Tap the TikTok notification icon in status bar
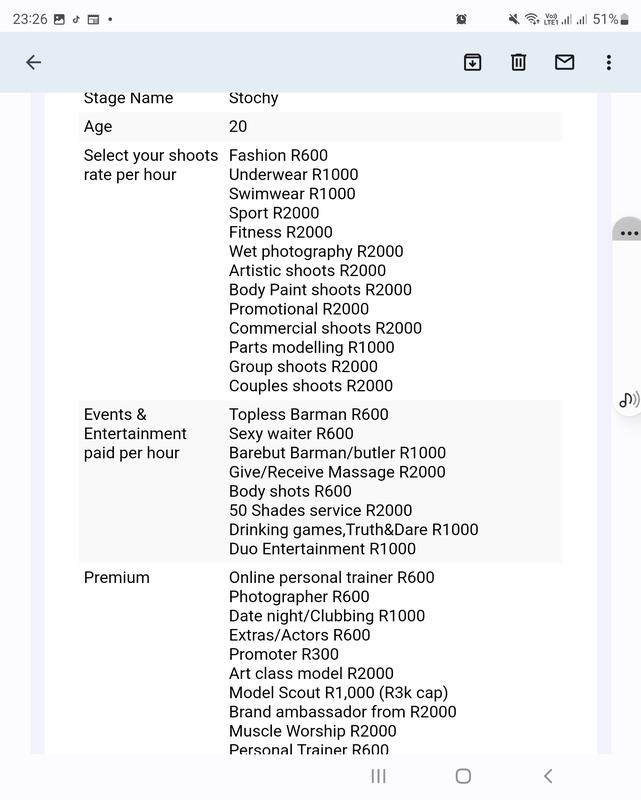Screen dimensions: 641x800 [76, 19]
